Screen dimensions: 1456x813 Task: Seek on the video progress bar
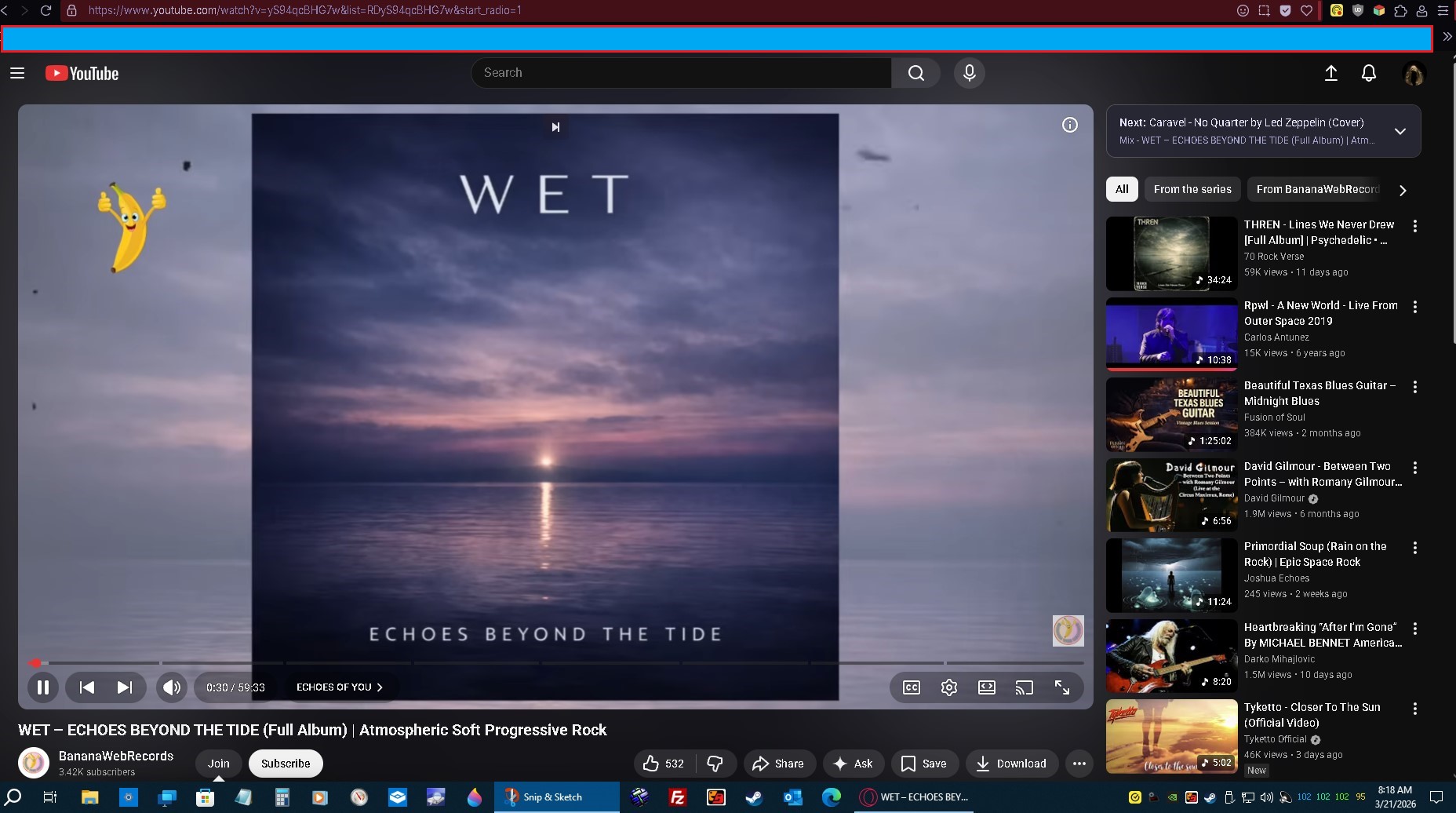(x=556, y=663)
